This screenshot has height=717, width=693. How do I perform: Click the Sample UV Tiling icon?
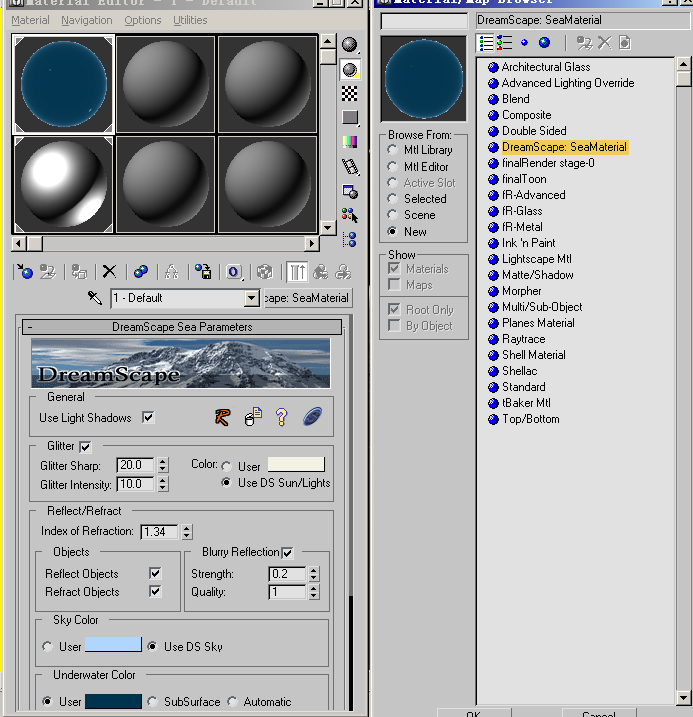pyautogui.click(x=350, y=118)
